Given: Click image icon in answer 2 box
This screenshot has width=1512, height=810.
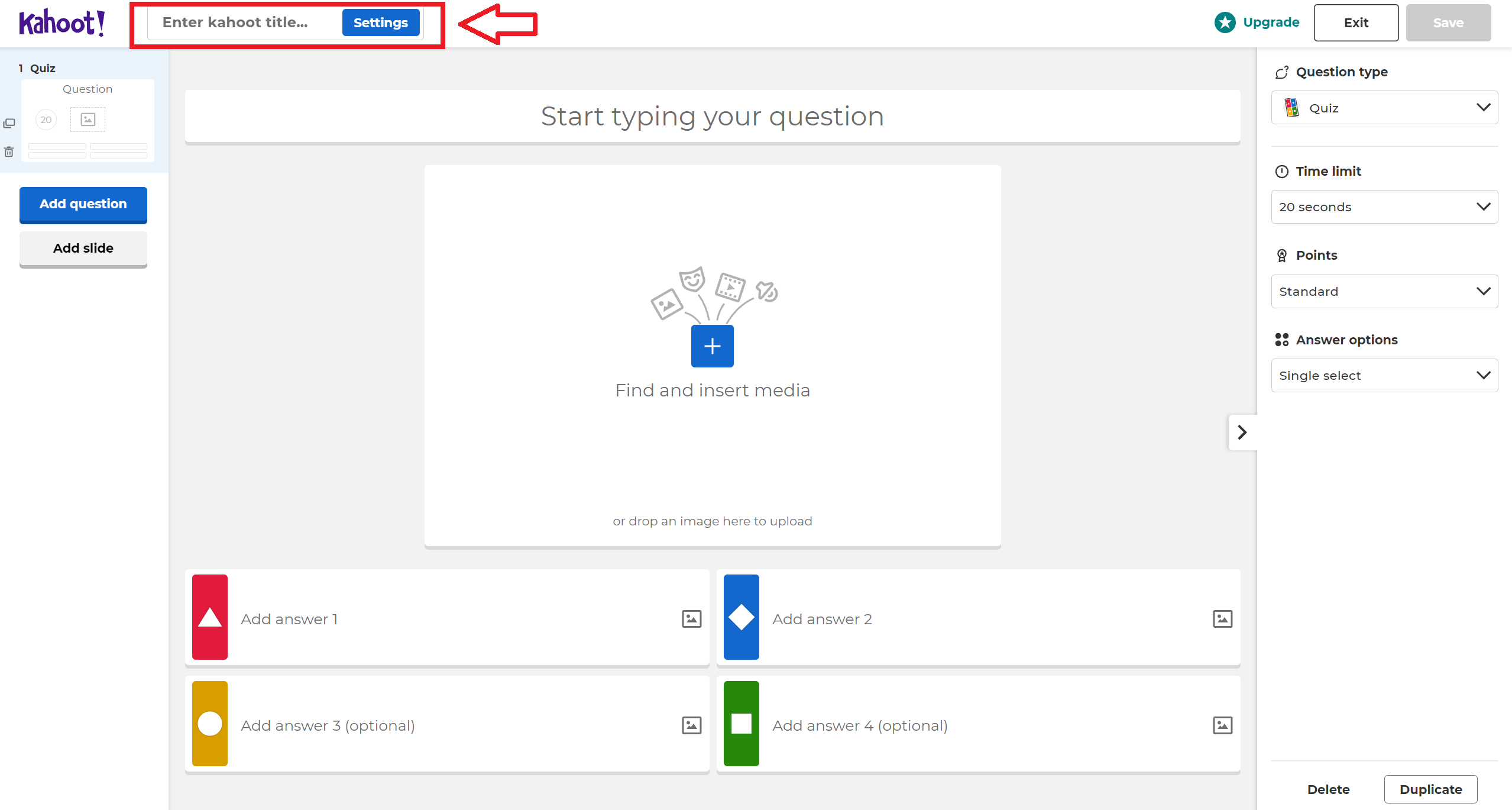Looking at the screenshot, I should coord(1222,619).
